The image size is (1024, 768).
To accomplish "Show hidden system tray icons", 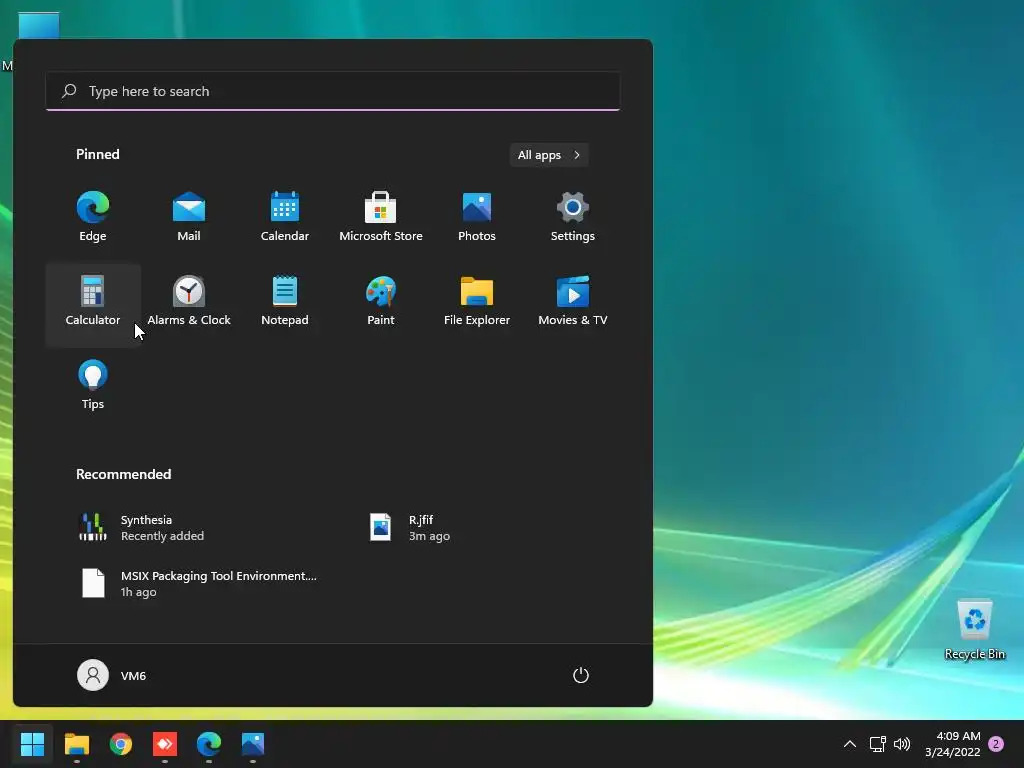I will [x=850, y=744].
